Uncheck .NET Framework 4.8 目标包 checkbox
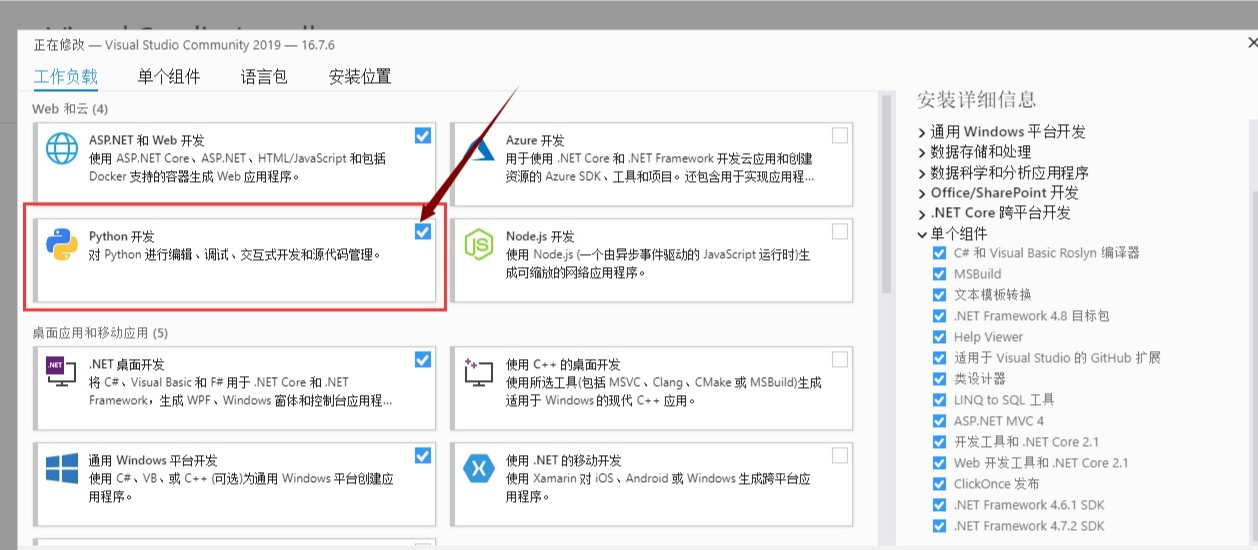 click(939, 316)
